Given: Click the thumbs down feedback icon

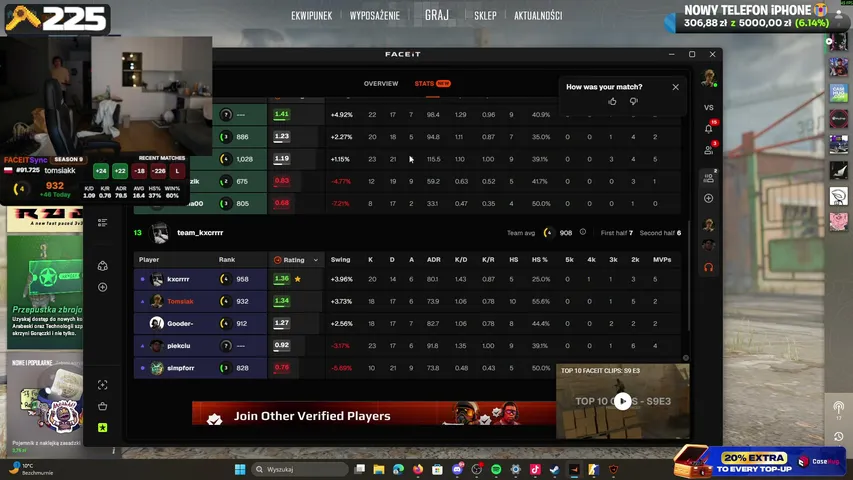Looking at the screenshot, I should click(634, 101).
